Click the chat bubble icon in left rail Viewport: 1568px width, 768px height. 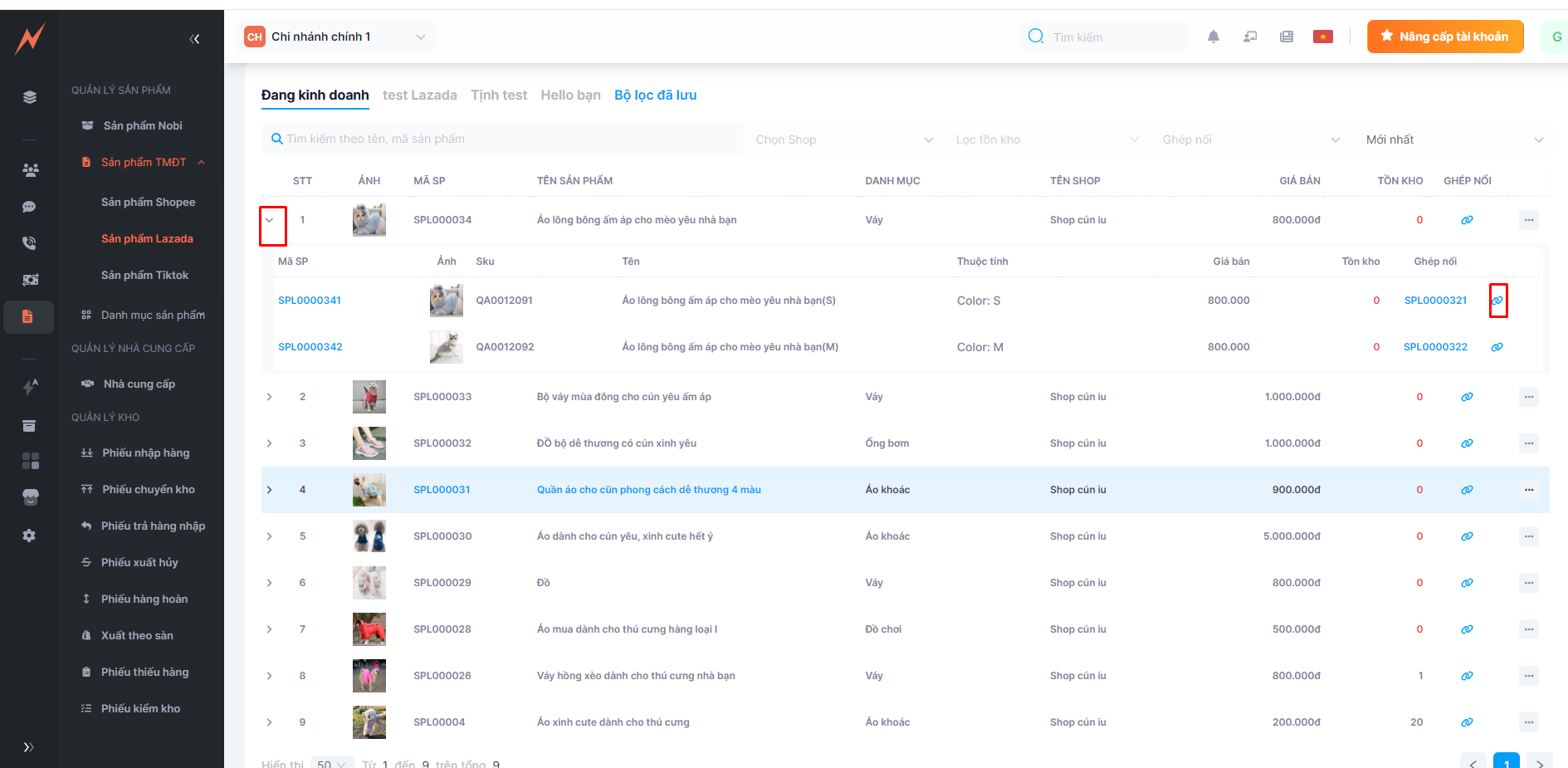click(29, 207)
